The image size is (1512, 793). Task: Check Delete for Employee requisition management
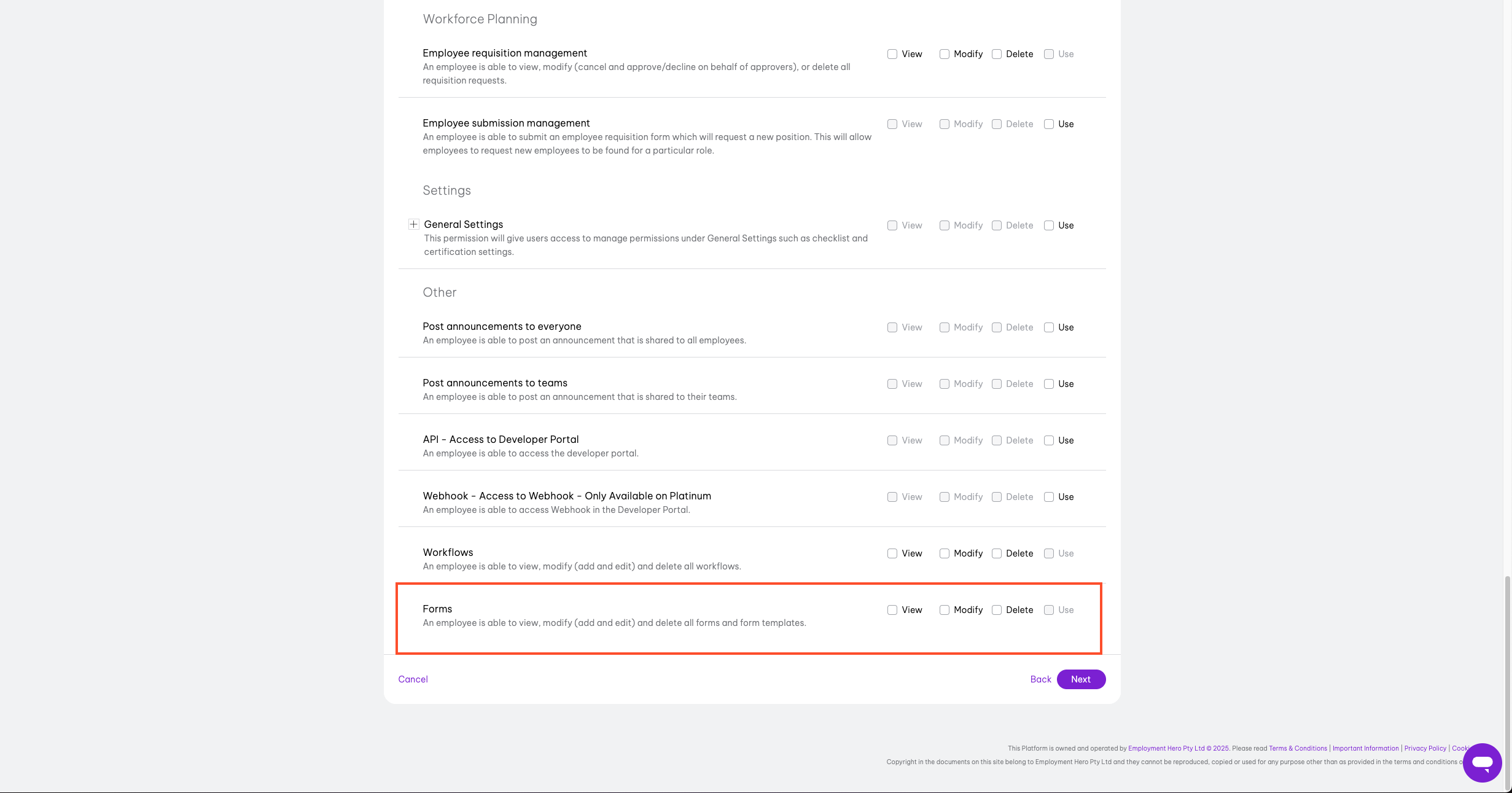[996, 54]
